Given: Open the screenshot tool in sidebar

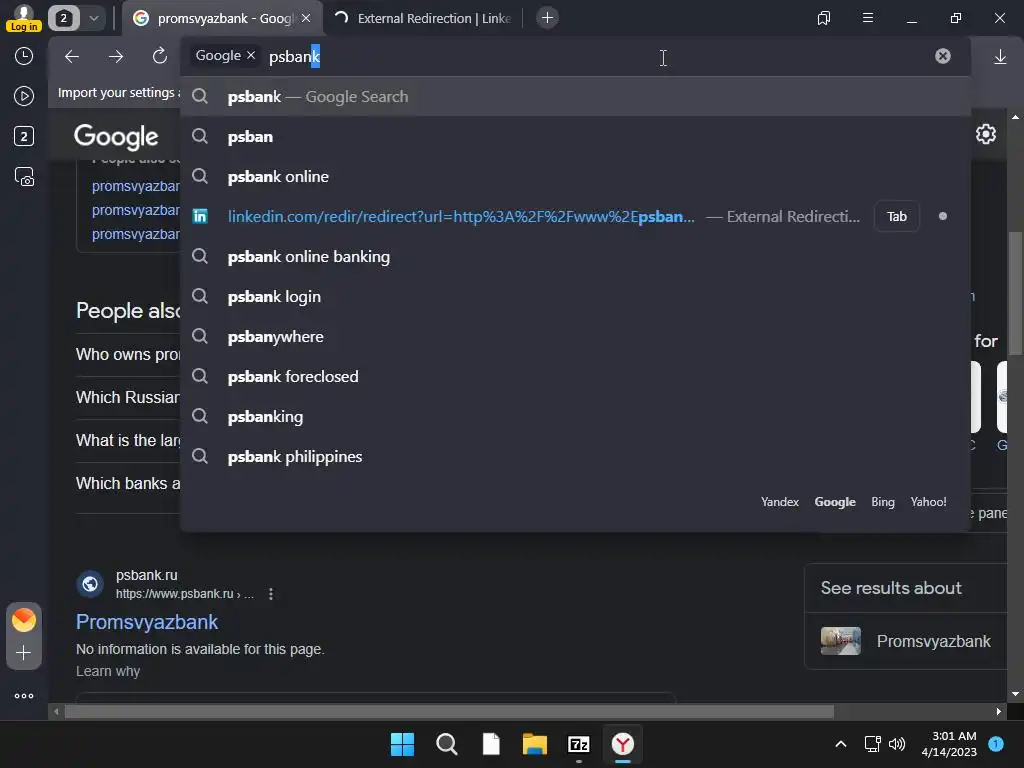Looking at the screenshot, I should click(24, 177).
